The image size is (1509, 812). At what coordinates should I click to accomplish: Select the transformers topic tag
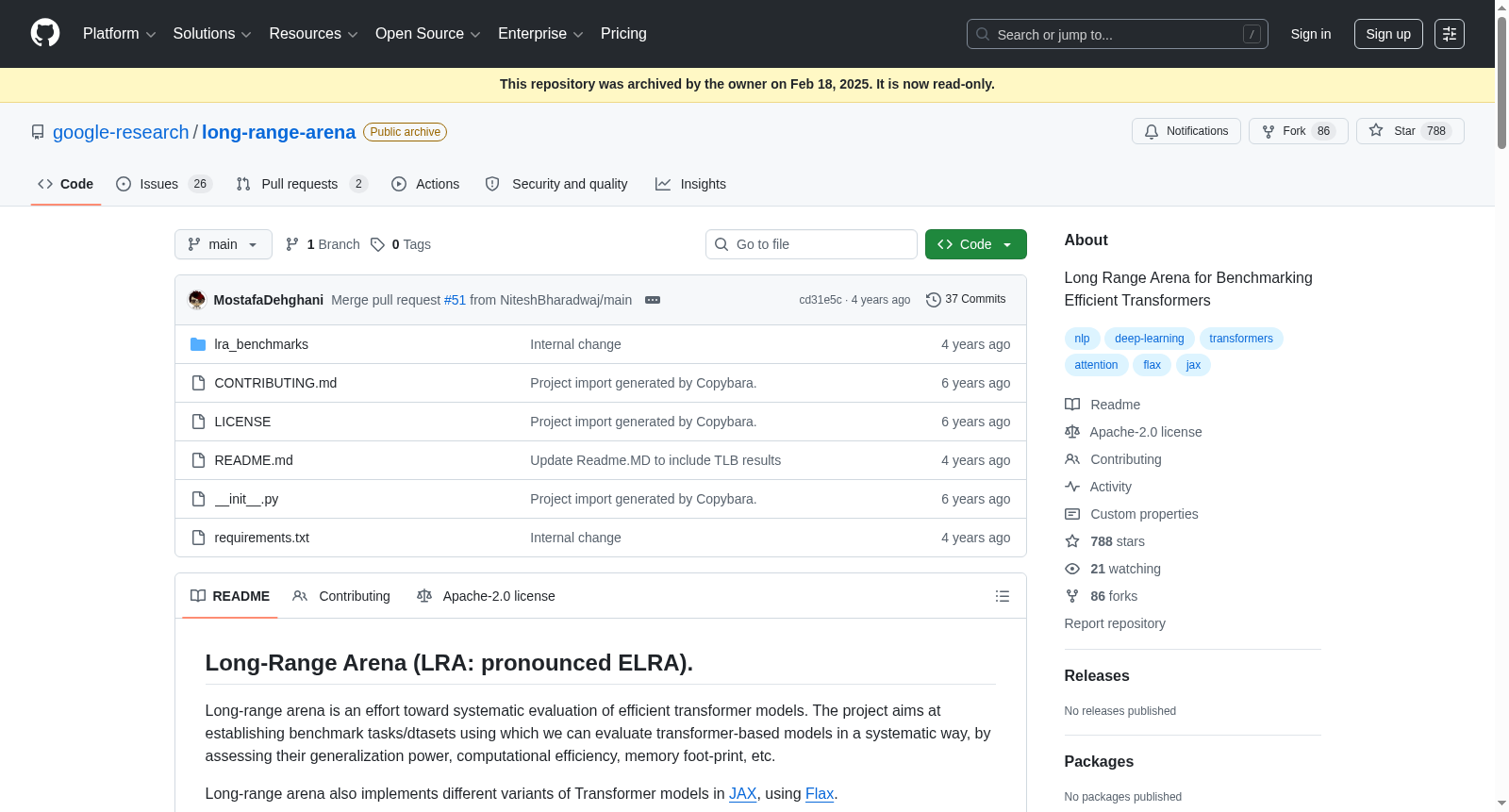pos(1241,339)
